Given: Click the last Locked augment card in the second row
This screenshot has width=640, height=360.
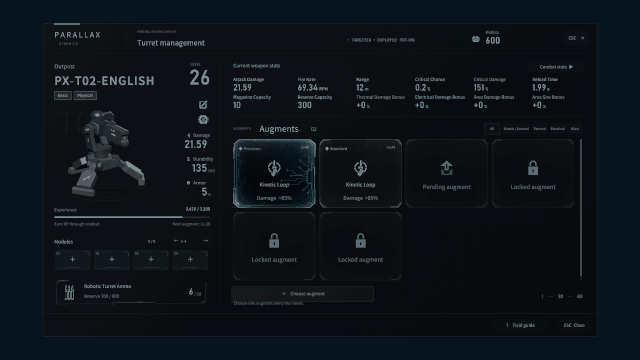Looking at the screenshot, I should pos(360,246).
